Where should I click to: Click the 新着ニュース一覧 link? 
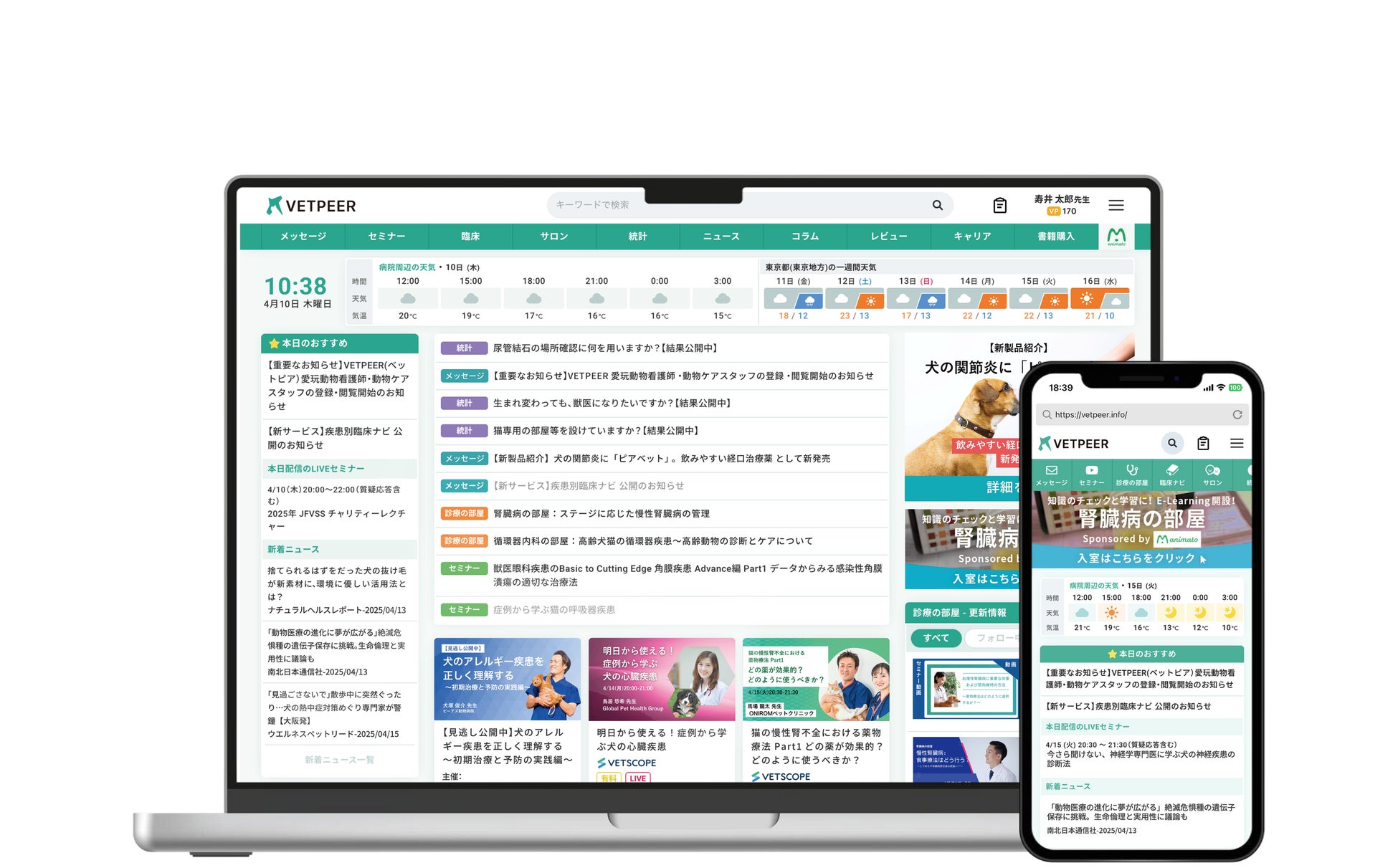coord(339,760)
